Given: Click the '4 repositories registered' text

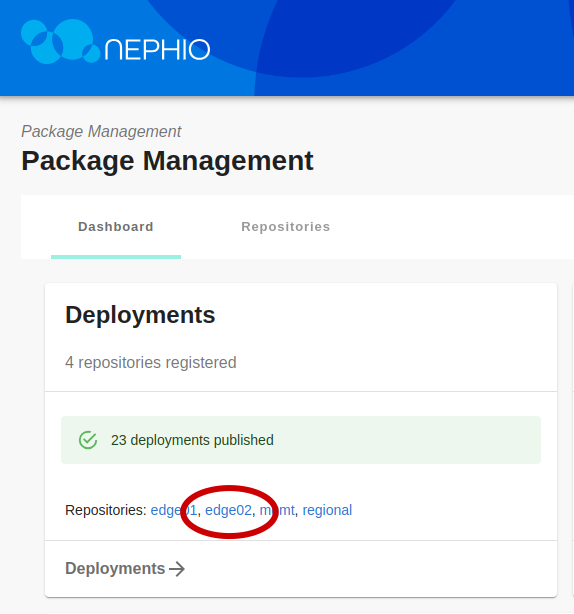Looking at the screenshot, I should (151, 363).
